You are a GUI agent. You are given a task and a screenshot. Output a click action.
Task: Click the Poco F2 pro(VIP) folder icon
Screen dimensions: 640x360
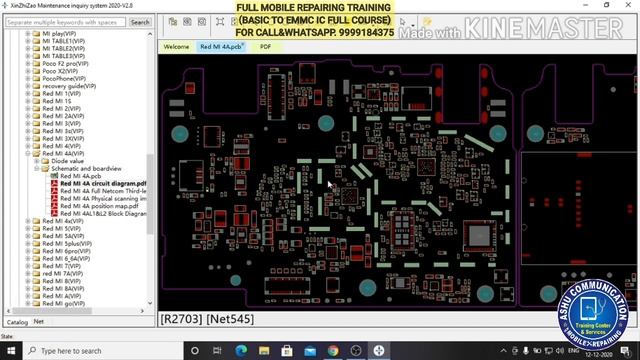click(36, 64)
